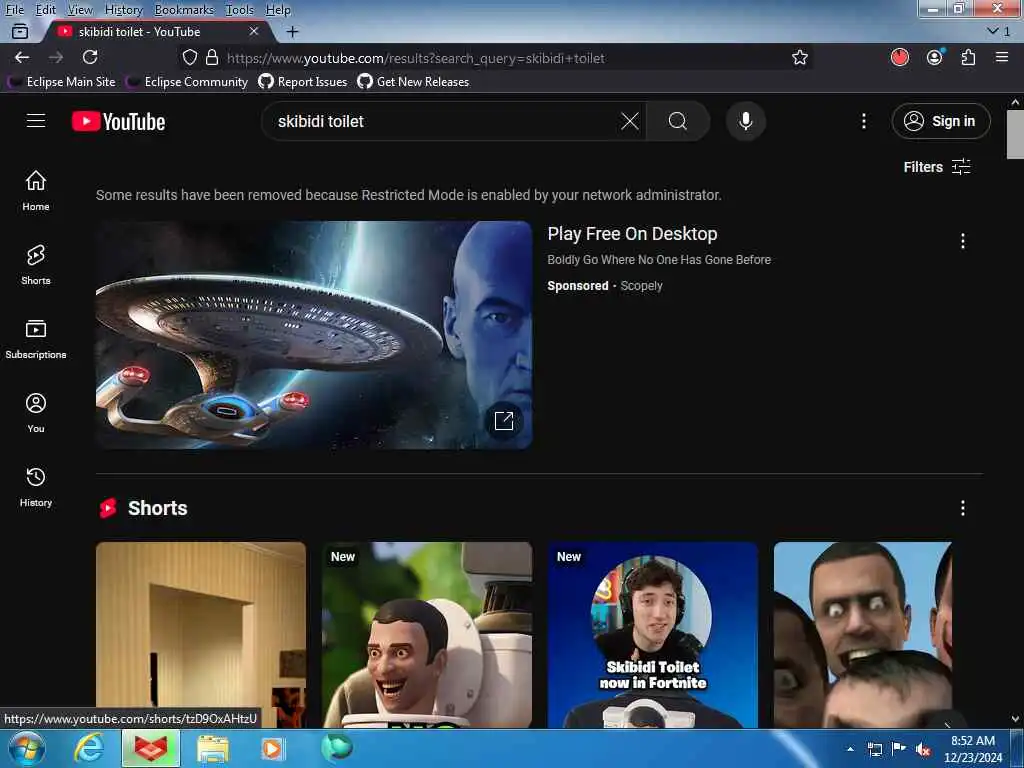Click the scrollbar down arrow
1024x768 pixels.
click(x=1015, y=719)
